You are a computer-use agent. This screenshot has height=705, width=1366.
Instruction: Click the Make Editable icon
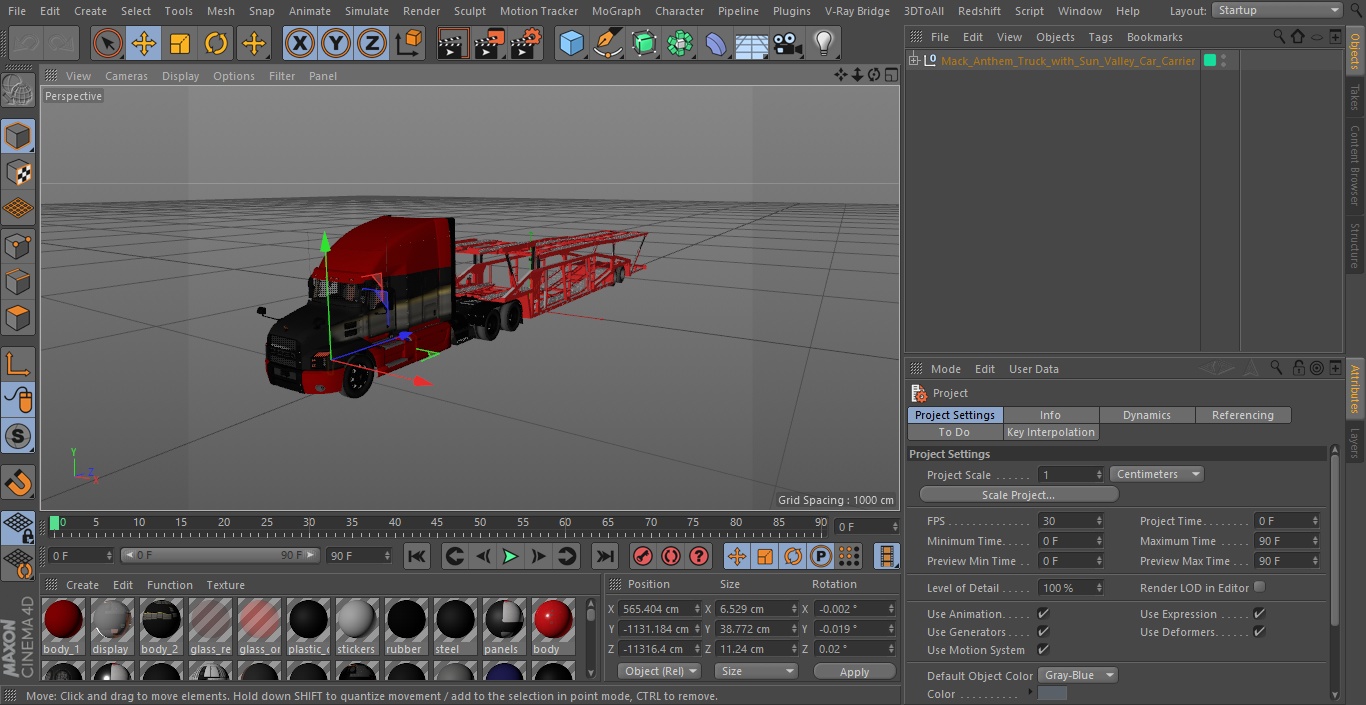pos(18,91)
